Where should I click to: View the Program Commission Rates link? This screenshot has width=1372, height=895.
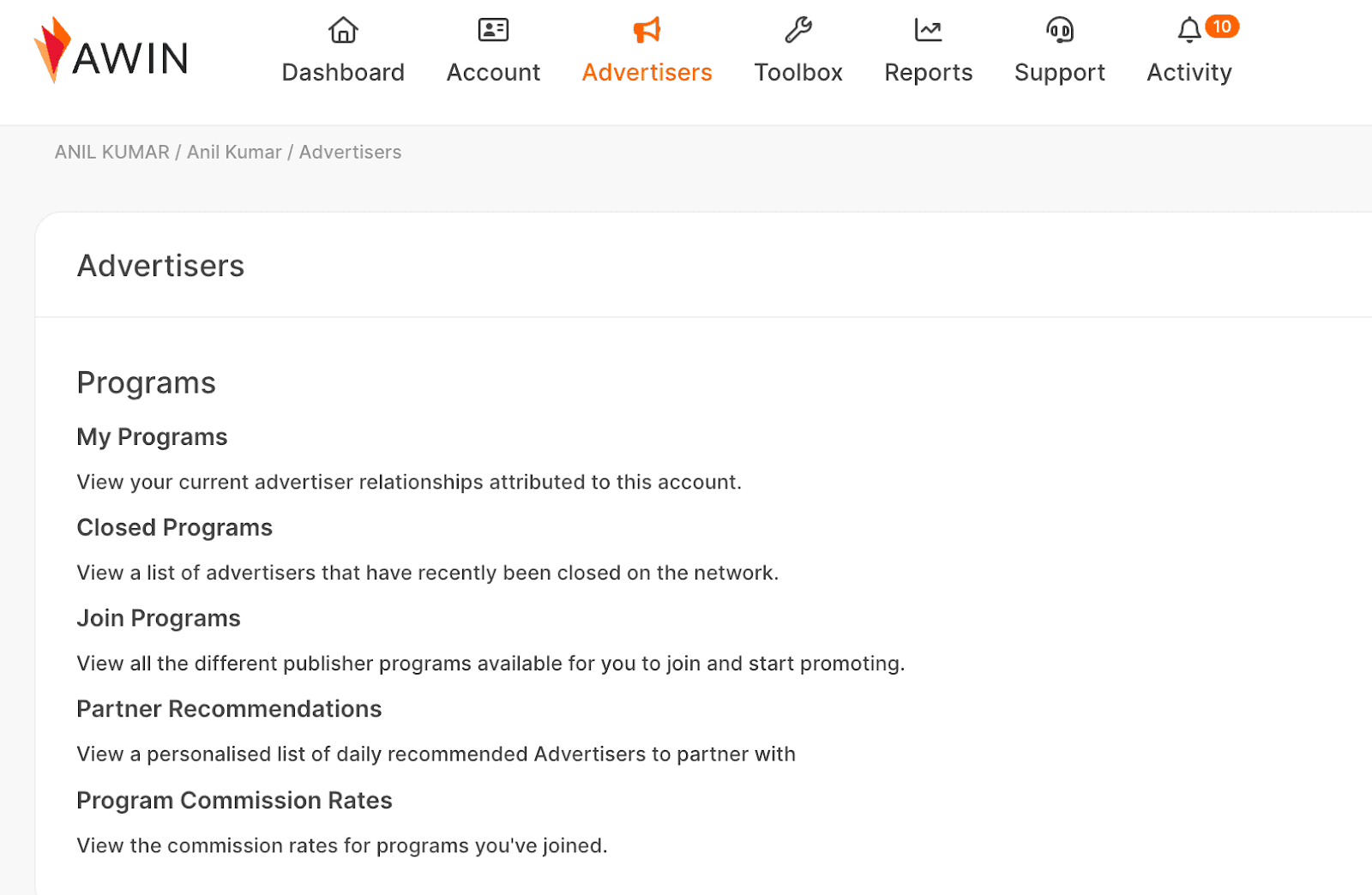click(x=234, y=801)
